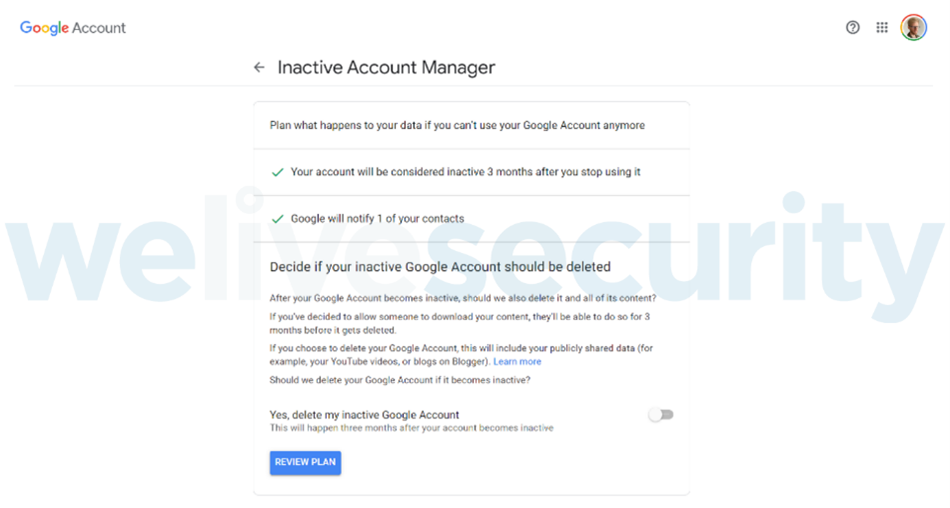Click the 'Plan what happens to your data' header
The image size is (950, 508).
(457, 126)
